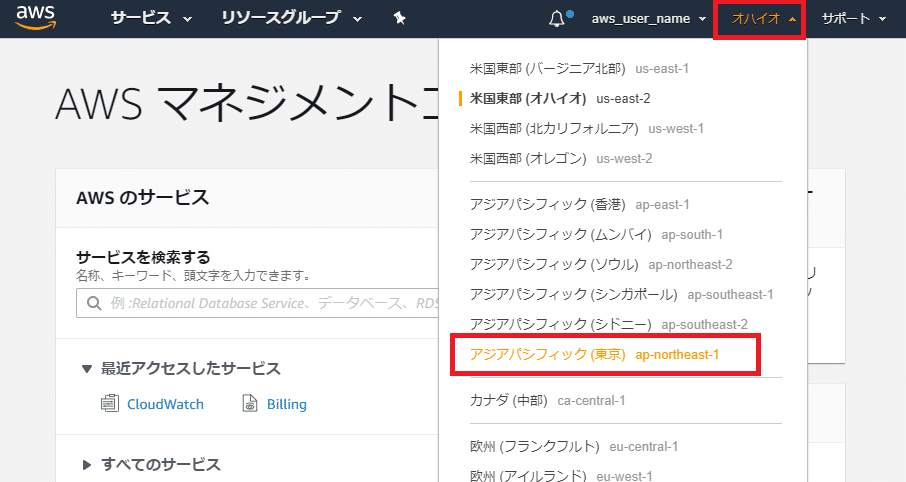Select region アジアパシフィック (香港) ap-east-1
906x482 pixels.
(x=580, y=205)
